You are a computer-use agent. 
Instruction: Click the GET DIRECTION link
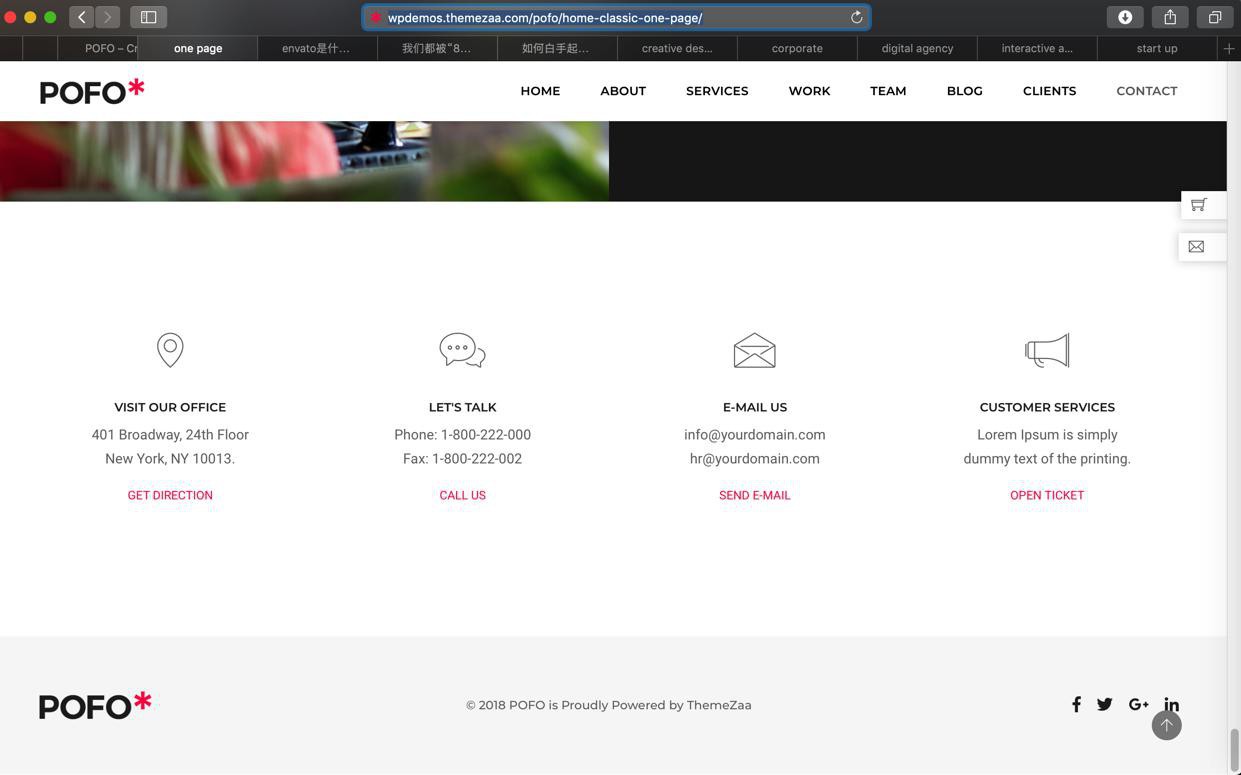(x=170, y=495)
